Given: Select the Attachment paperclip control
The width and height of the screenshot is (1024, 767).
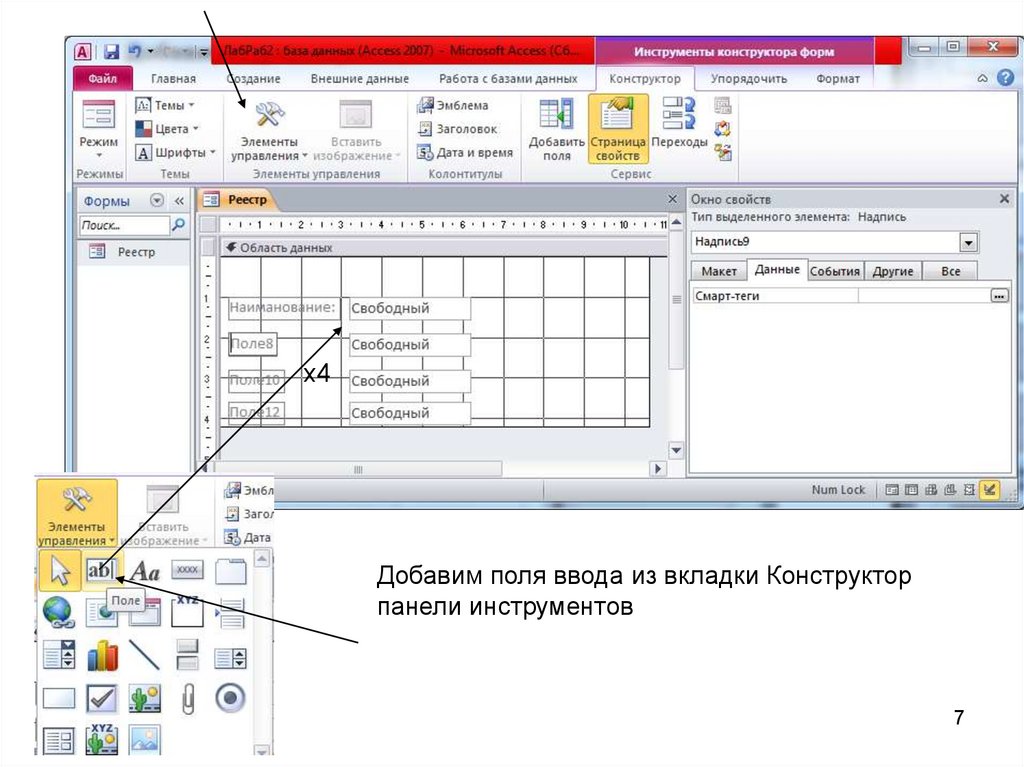Looking at the screenshot, I should [187, 699].
